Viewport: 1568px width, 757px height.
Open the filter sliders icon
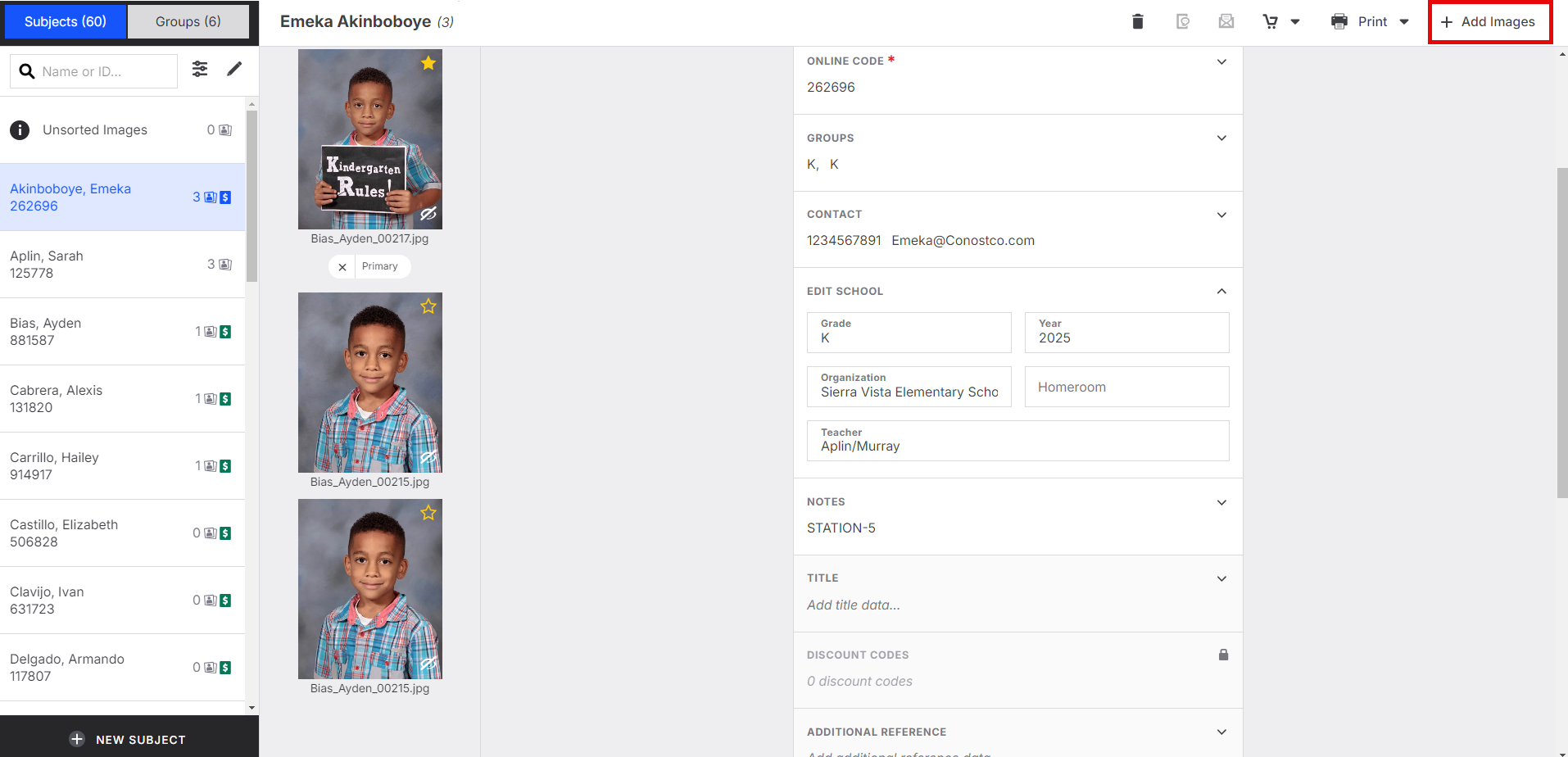pyautogui.click(x=200, y=69)
